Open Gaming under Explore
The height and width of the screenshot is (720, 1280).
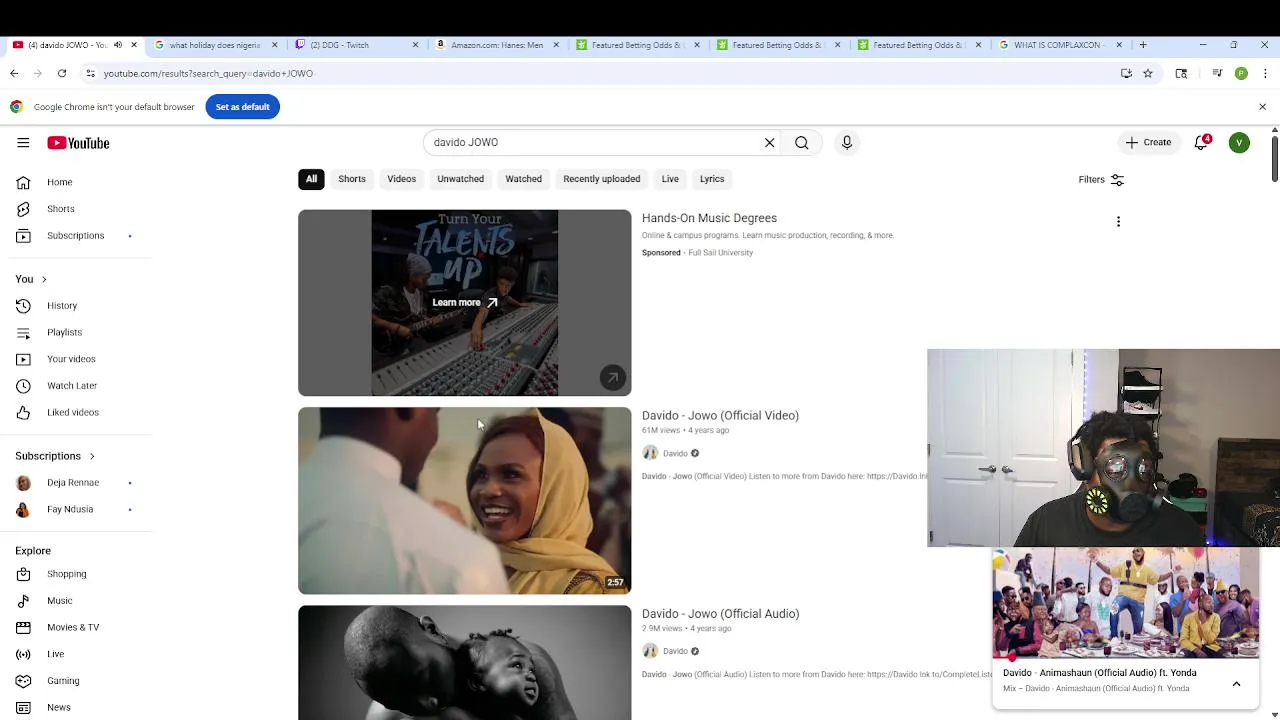[x=63, y=681]
